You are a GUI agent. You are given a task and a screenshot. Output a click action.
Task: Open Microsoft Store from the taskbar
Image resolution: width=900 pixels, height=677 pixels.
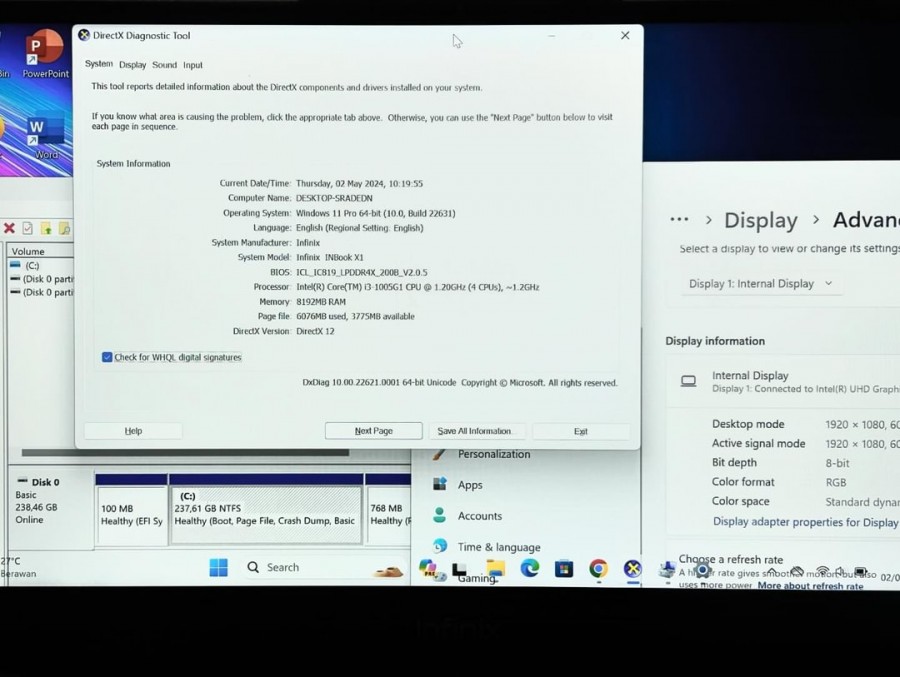click(564, 568)
